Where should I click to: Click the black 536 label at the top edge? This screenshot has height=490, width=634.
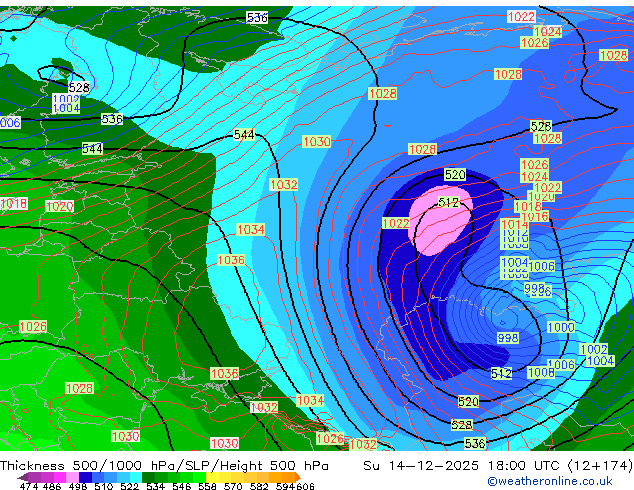coord(257,17)
